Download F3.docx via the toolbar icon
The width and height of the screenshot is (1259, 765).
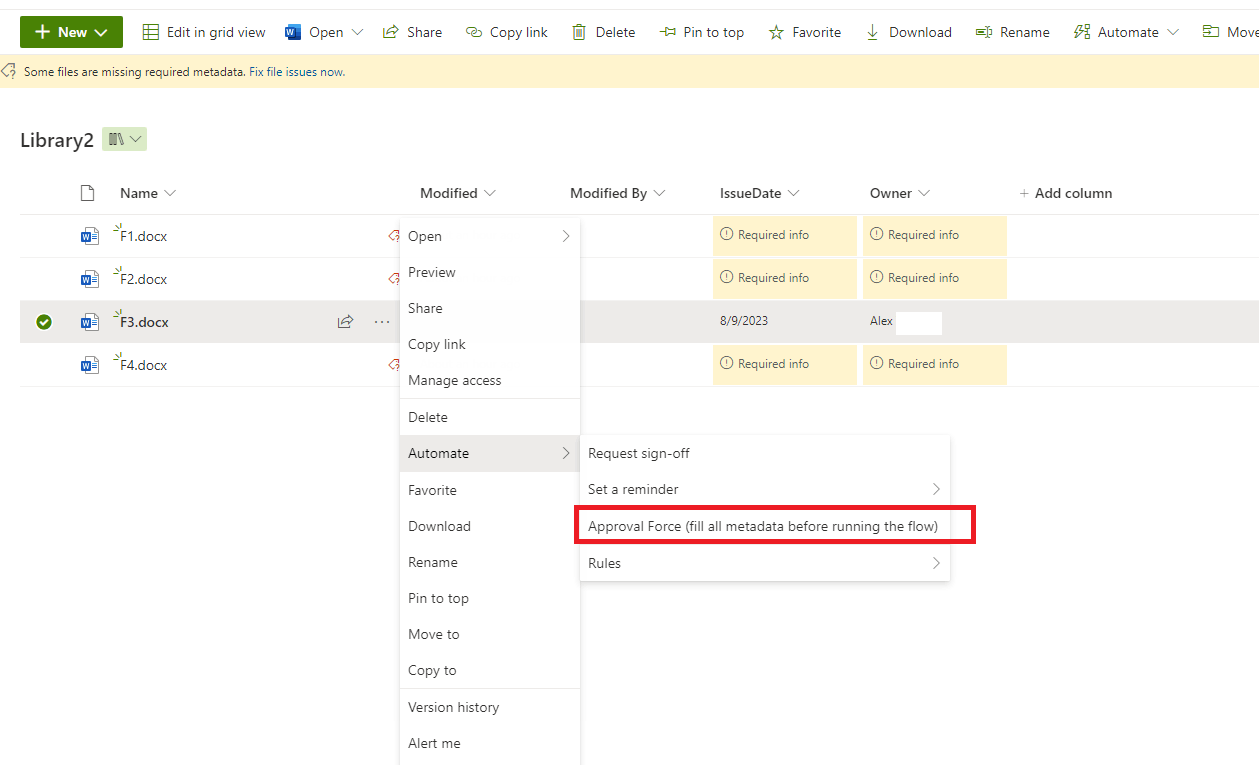tap(908, 31)
